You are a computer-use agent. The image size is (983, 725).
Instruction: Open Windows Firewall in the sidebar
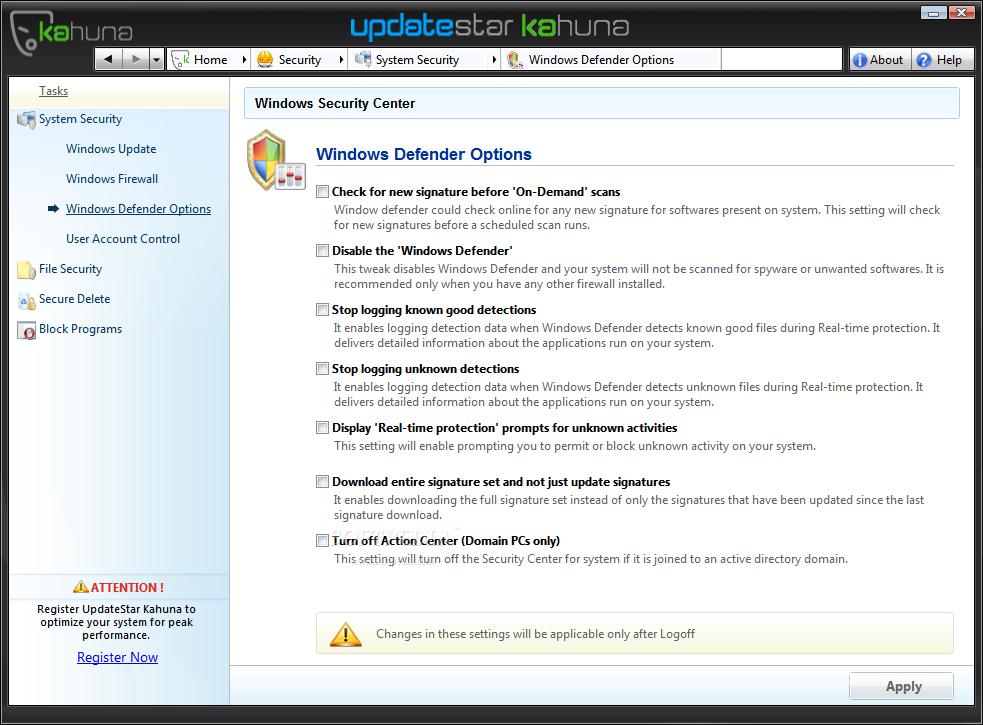point(112,179)
